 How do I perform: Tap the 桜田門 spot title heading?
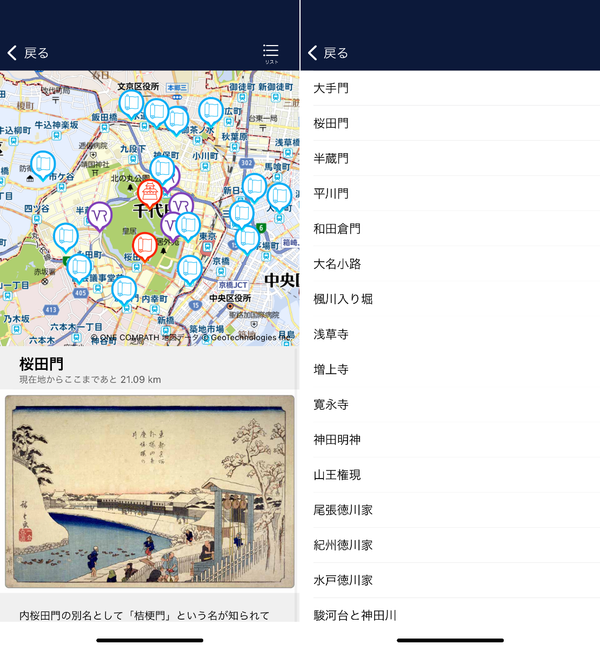(x=41, y=364)
